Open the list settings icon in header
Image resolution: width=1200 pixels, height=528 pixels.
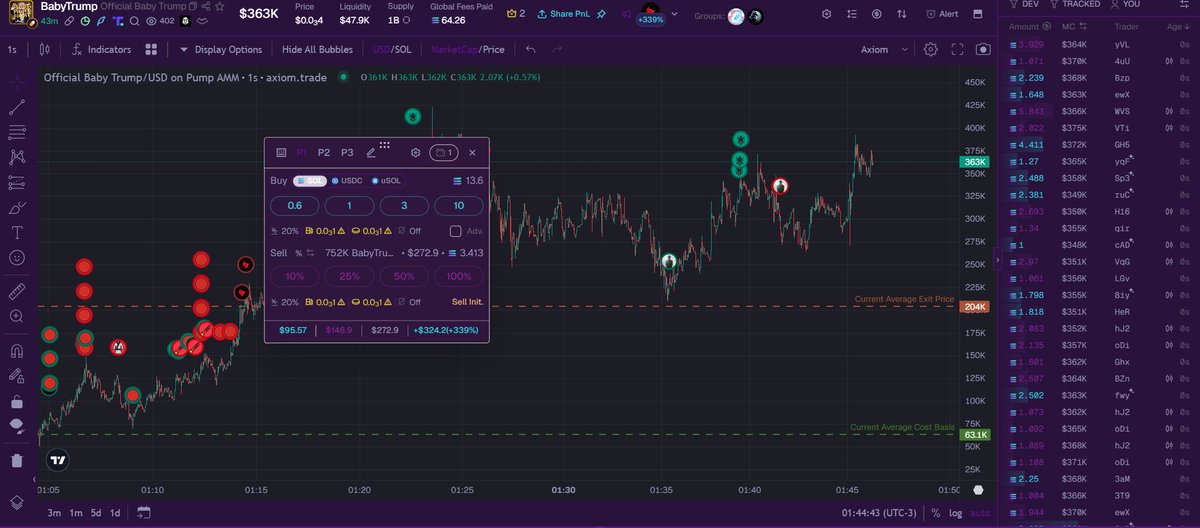[852, 14]
